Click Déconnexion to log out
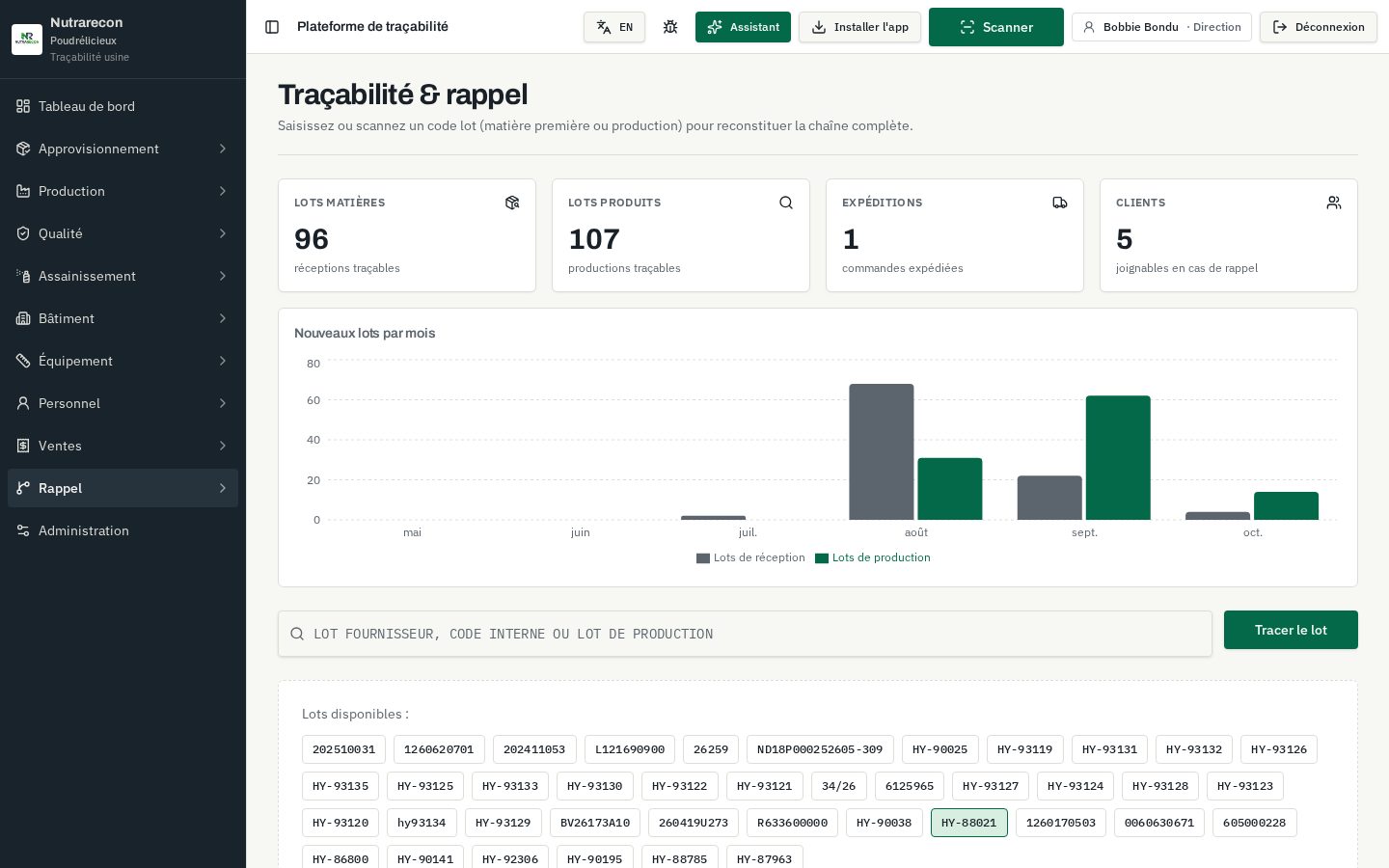 (x=1319, y=27)
